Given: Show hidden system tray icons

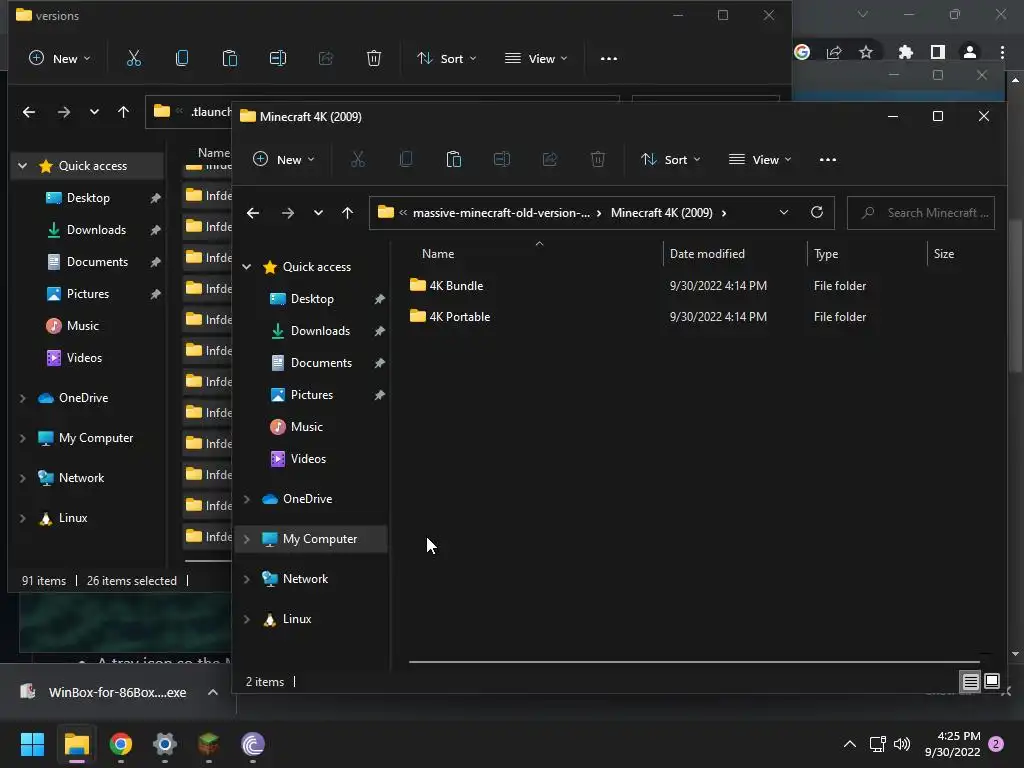Looking at the screenshot, I should point(850,744).
